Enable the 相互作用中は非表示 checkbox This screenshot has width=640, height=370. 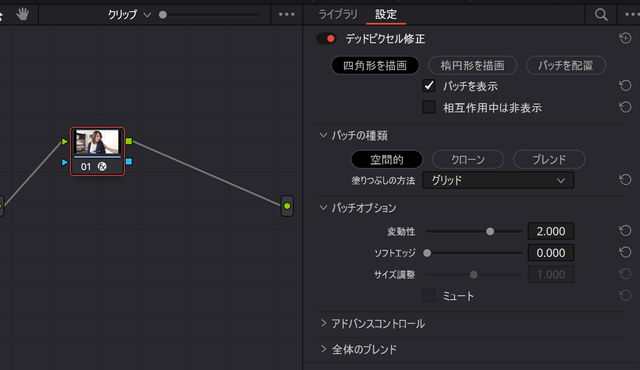(x=429, y=107)
